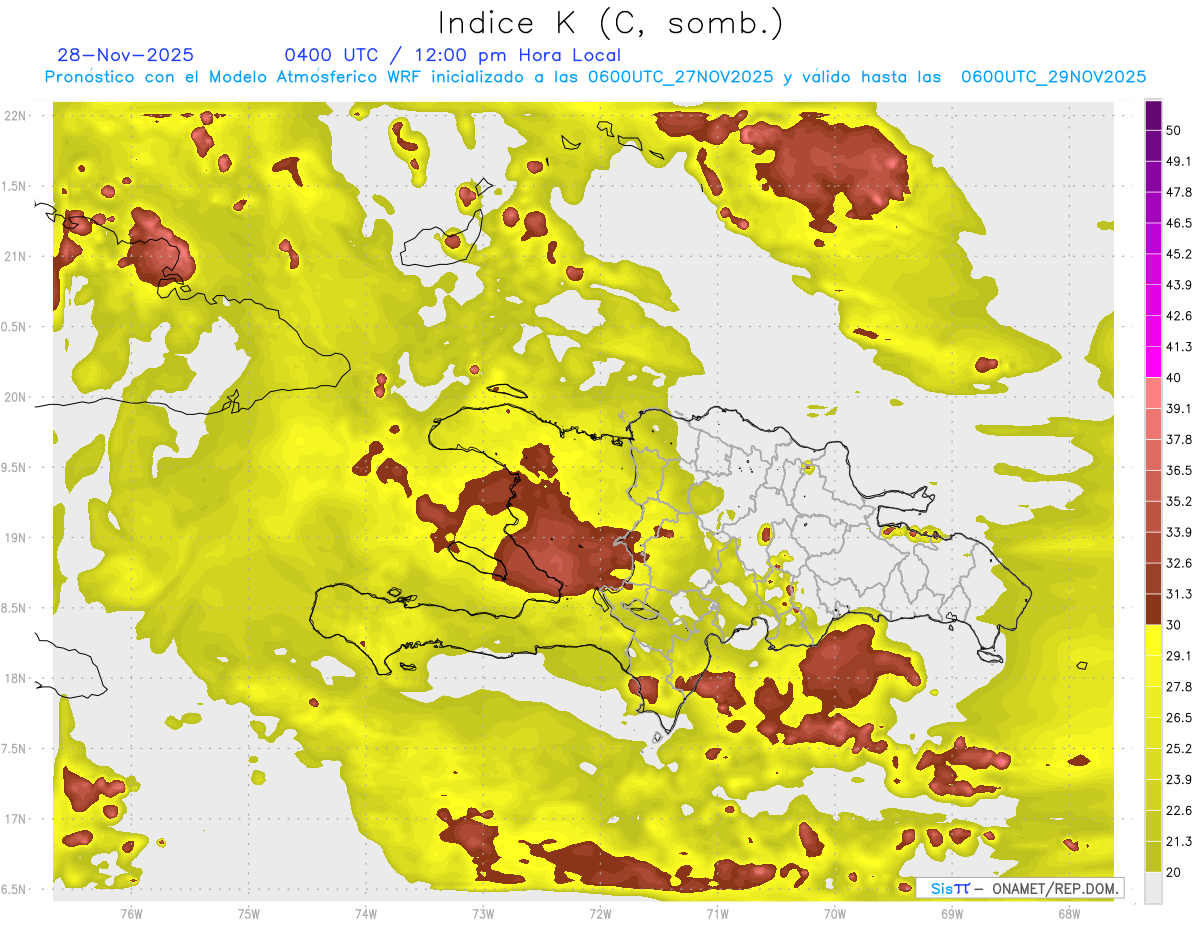Click the color scale value '41.3'

(1179, 347)
